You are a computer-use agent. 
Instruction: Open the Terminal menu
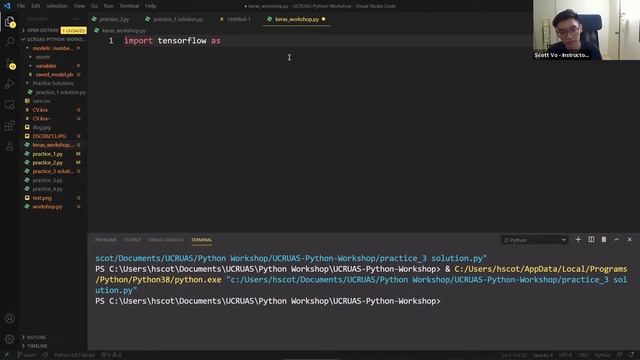129,6
